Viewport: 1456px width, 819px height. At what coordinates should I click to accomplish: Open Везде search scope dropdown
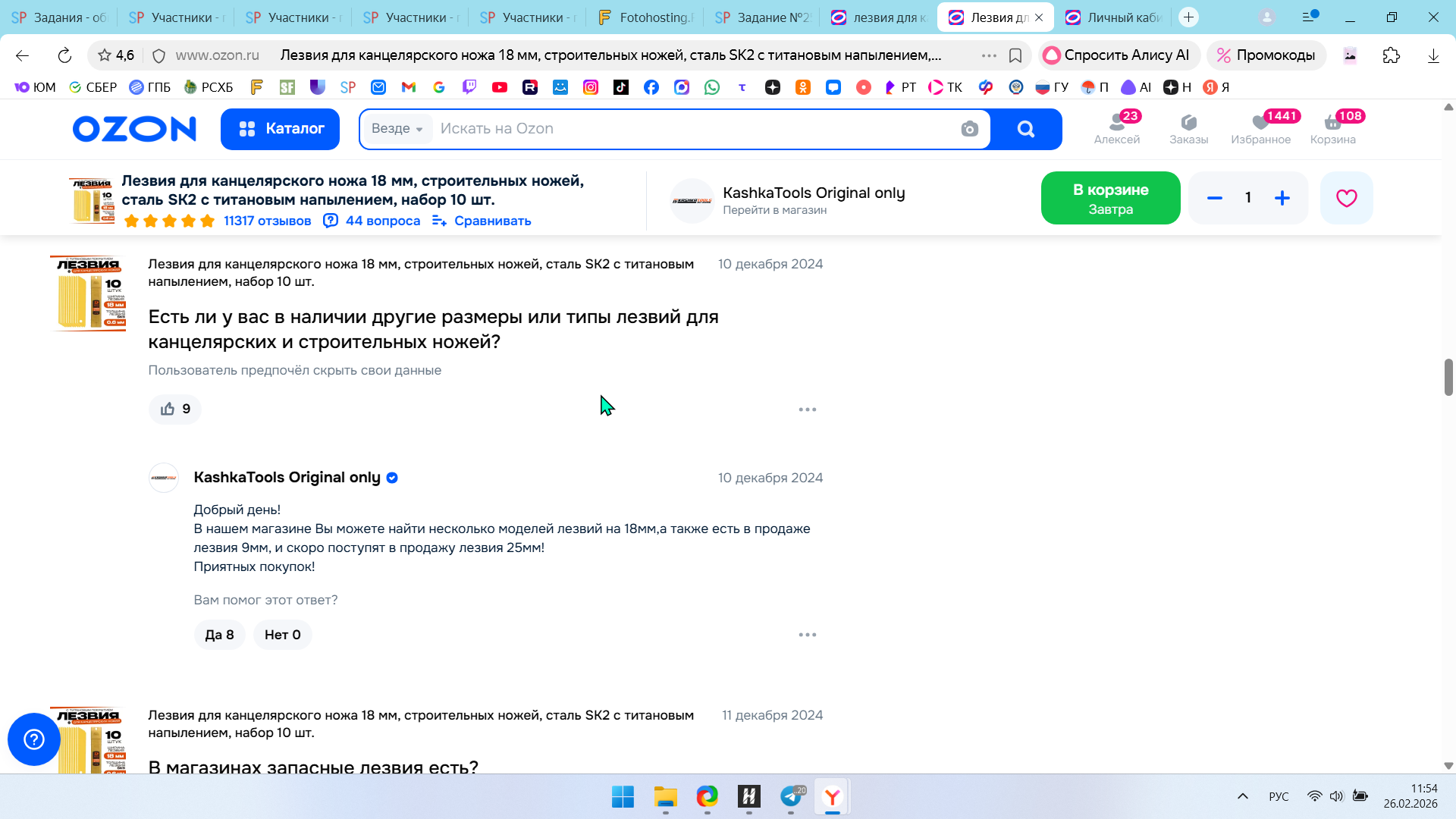pos(397,129)
